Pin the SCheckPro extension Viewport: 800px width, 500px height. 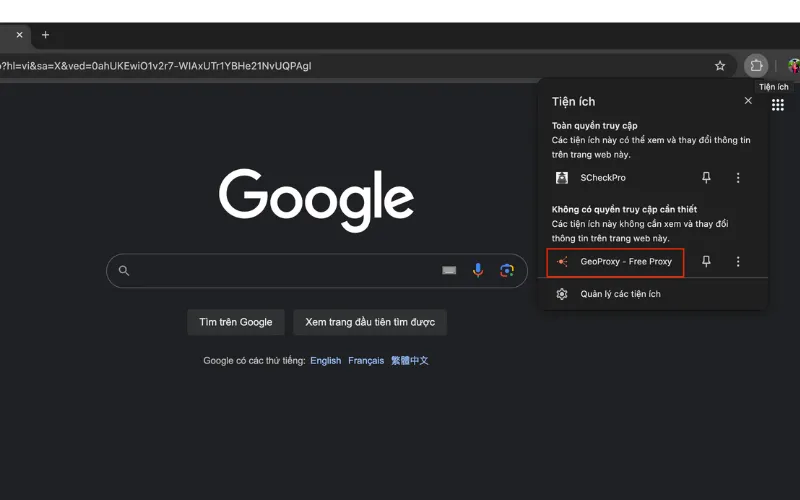[x=706, y=178]
